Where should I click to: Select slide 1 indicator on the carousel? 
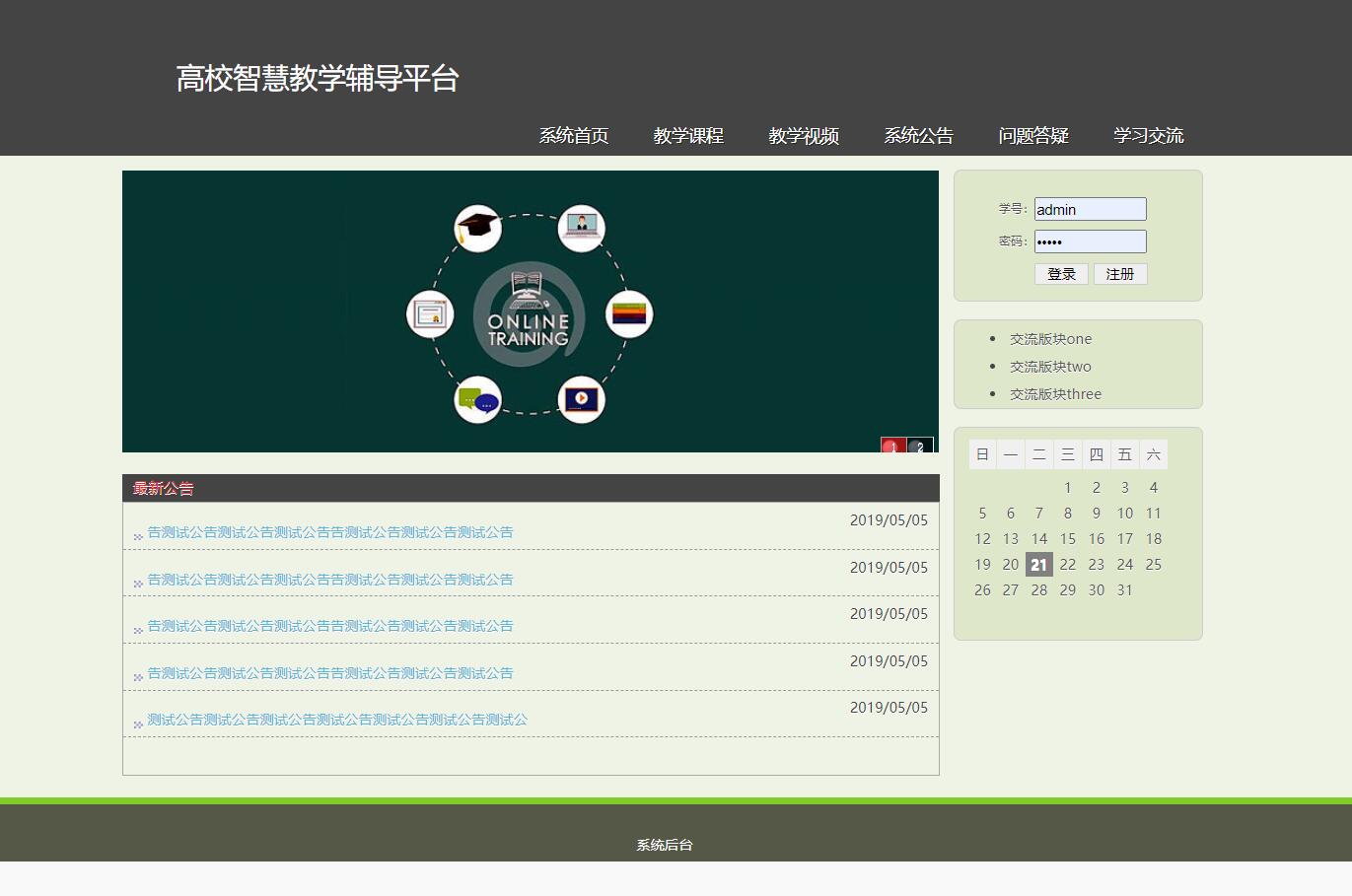click(893, 447)
